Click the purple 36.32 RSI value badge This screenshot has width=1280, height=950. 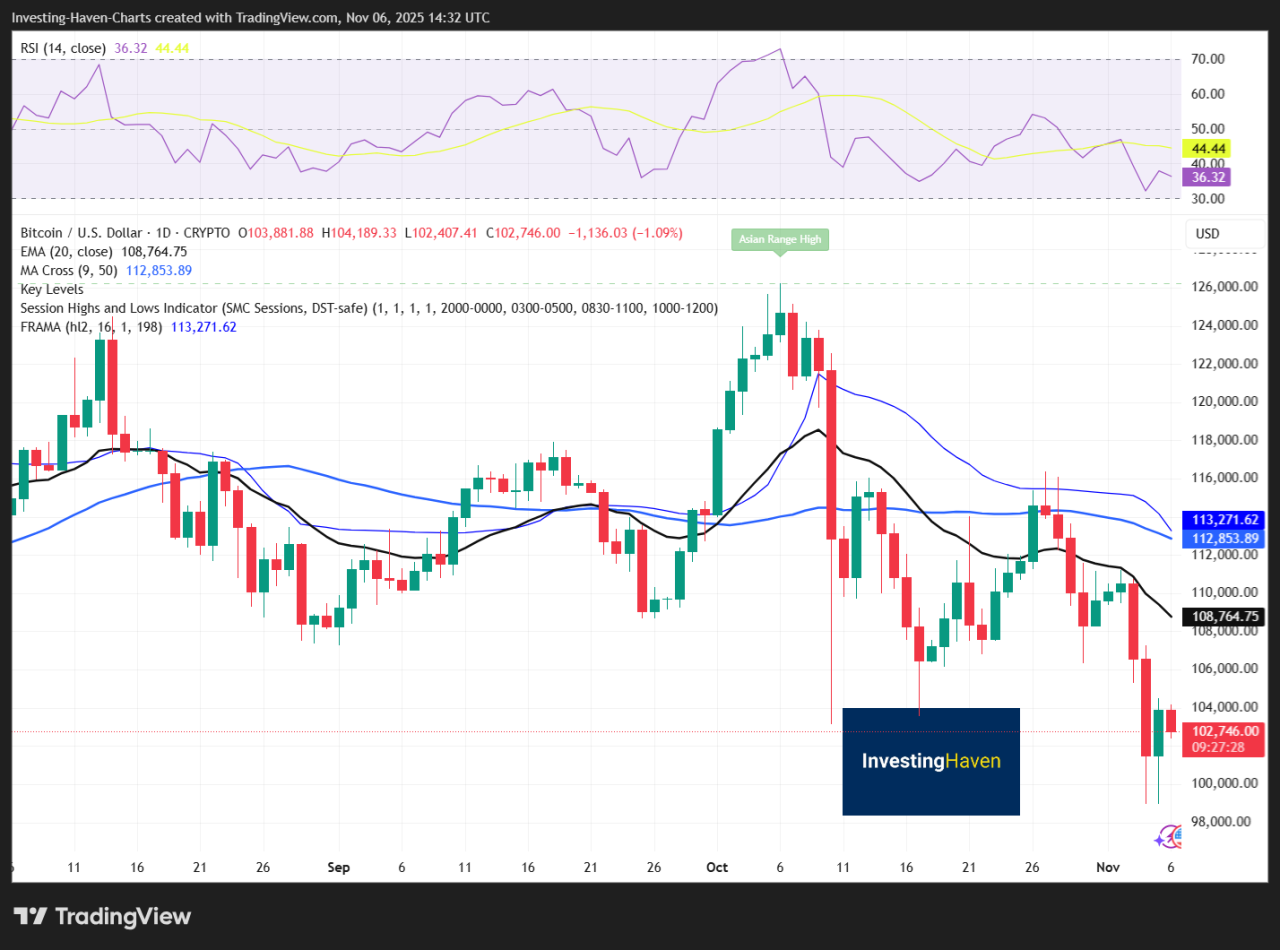(x=1206, y=176)
